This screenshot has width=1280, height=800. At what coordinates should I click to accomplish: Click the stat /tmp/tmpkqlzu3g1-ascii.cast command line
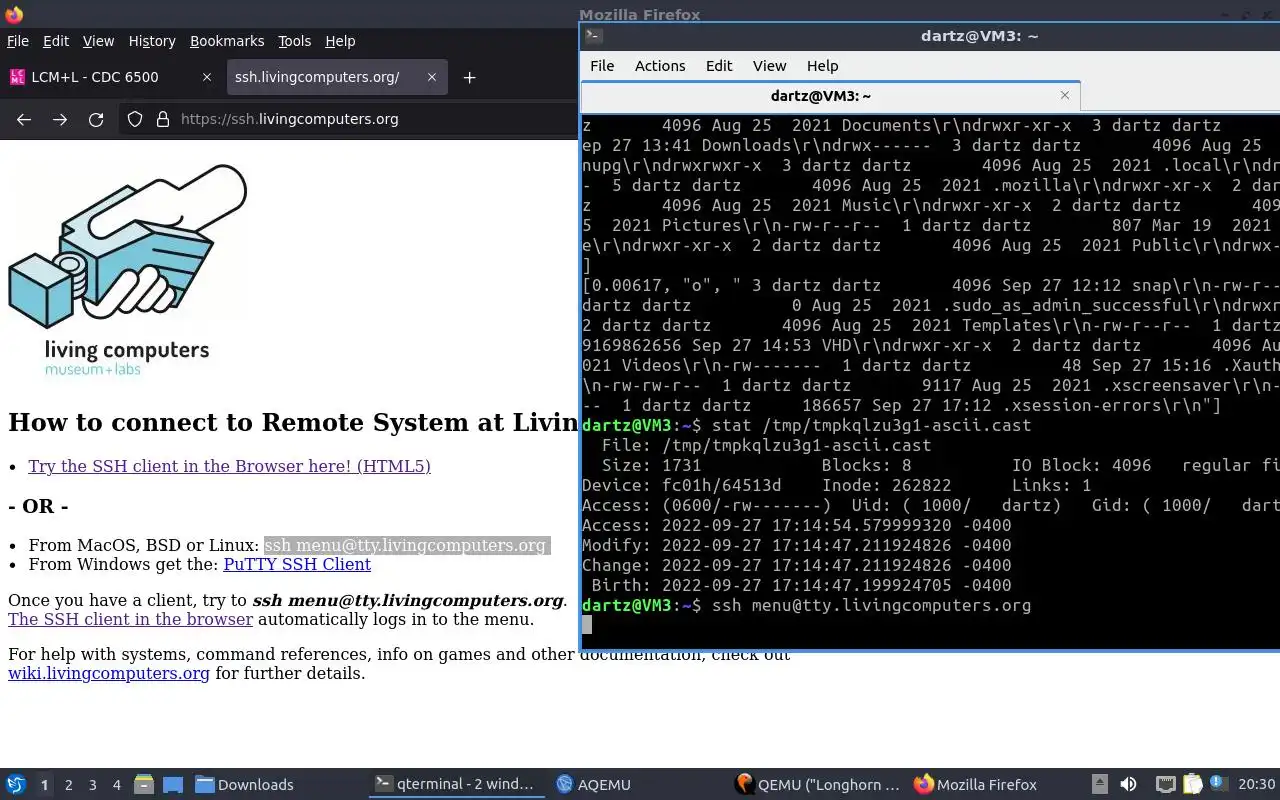point(871,425)
